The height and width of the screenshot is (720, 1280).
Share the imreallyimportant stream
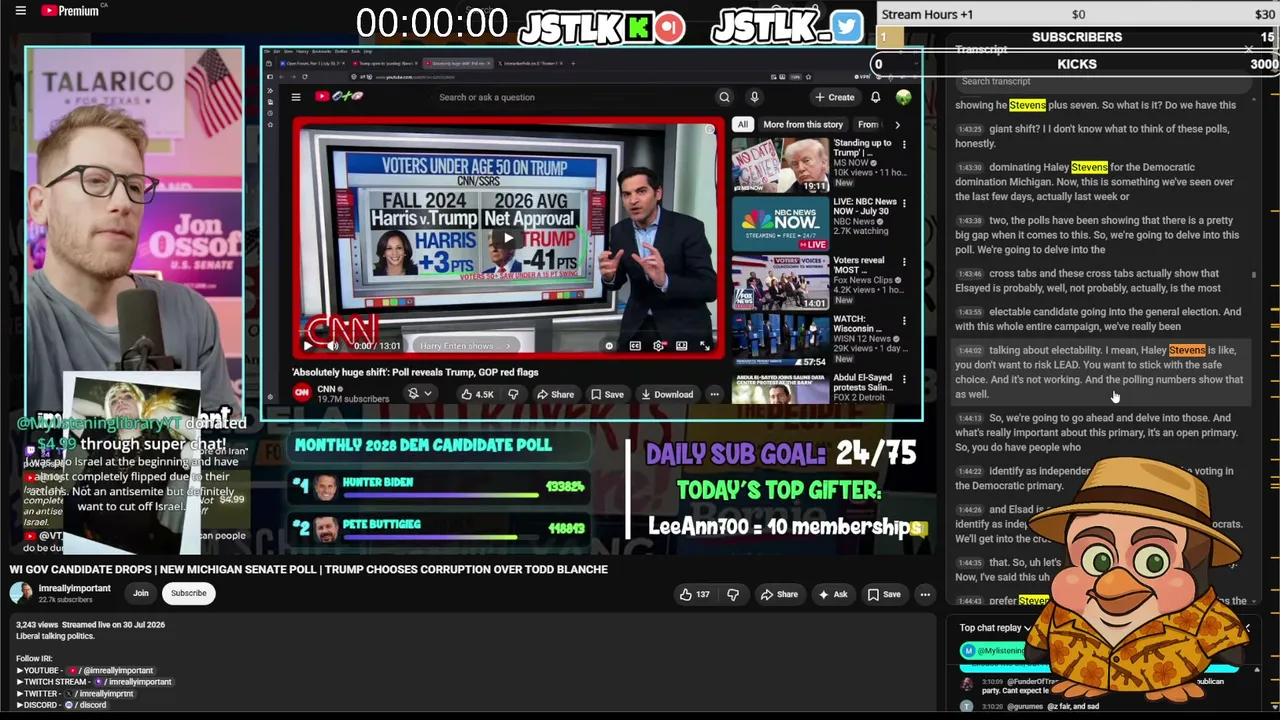[779, 594]
